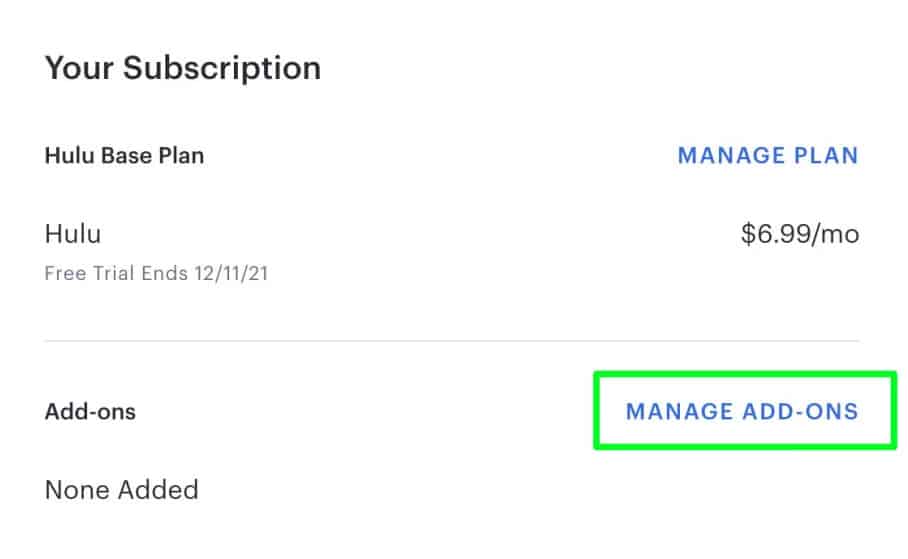Click the MANAGE PLAN link
908x559 pixels.
[x=767, y=156]
